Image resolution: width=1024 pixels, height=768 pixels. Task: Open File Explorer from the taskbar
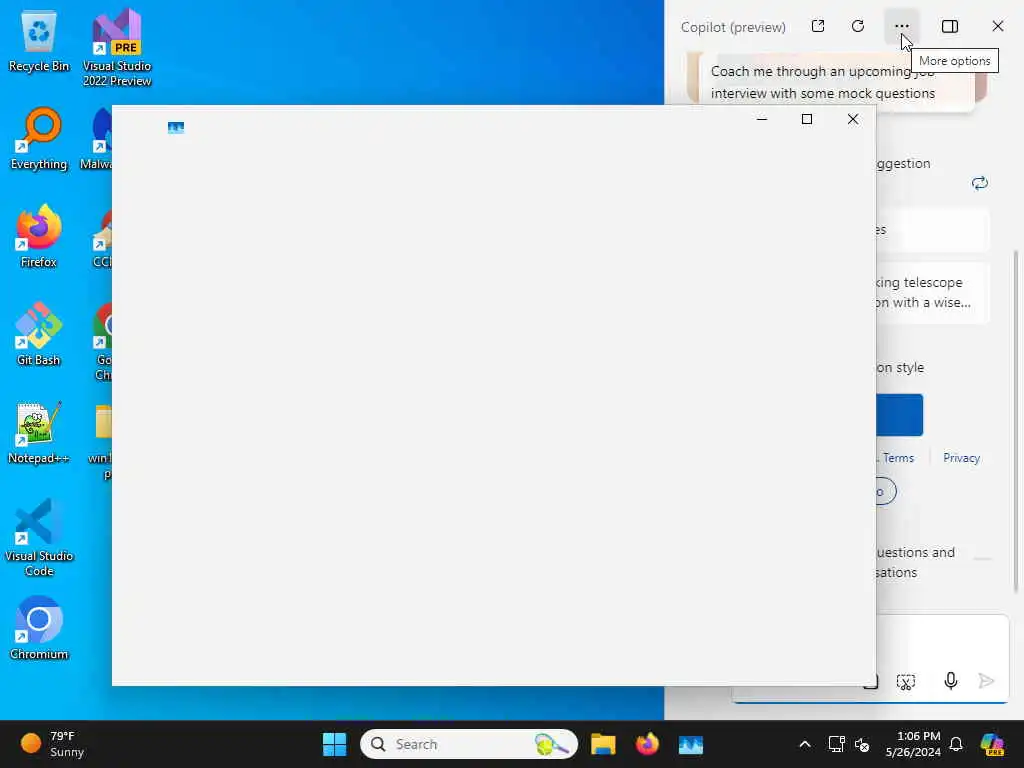coord(603,744)
